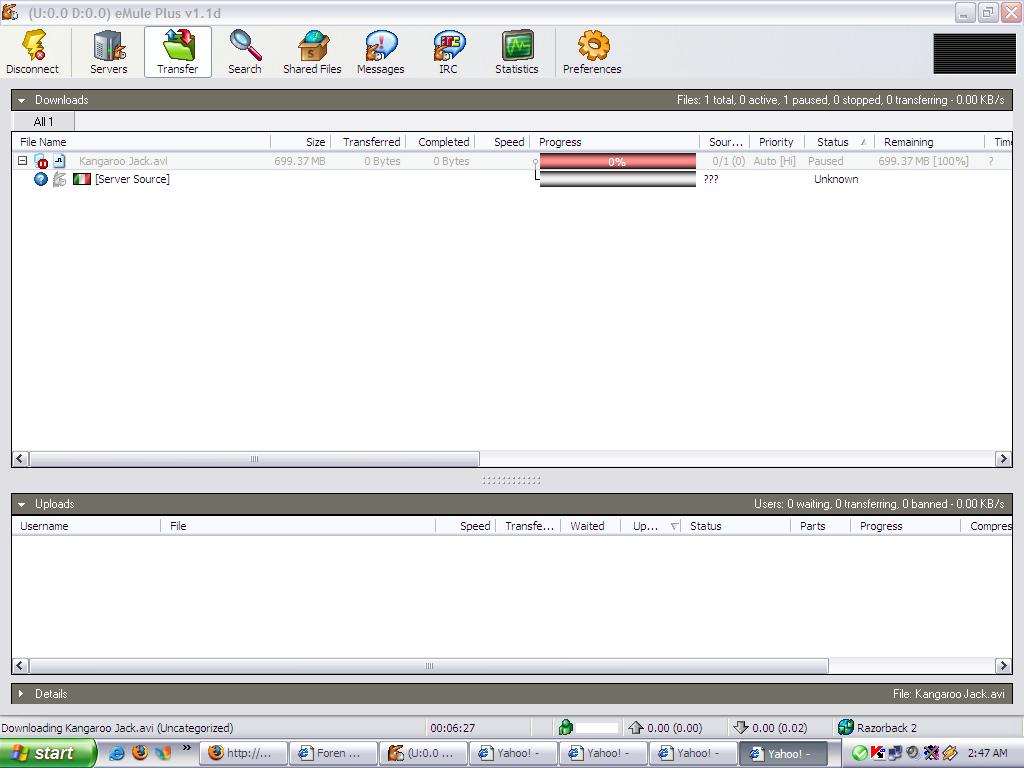Switch to the Firefox http taskbar window
The height and width of the screenshot is (768, 1024).
[x=243, y=753]
